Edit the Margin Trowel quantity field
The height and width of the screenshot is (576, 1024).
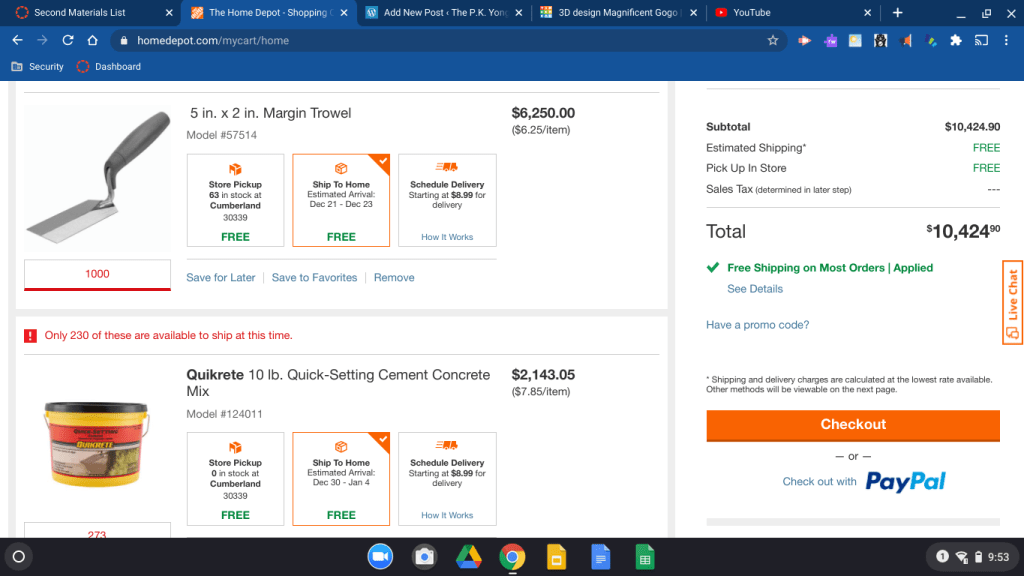[x=97, y=274]
